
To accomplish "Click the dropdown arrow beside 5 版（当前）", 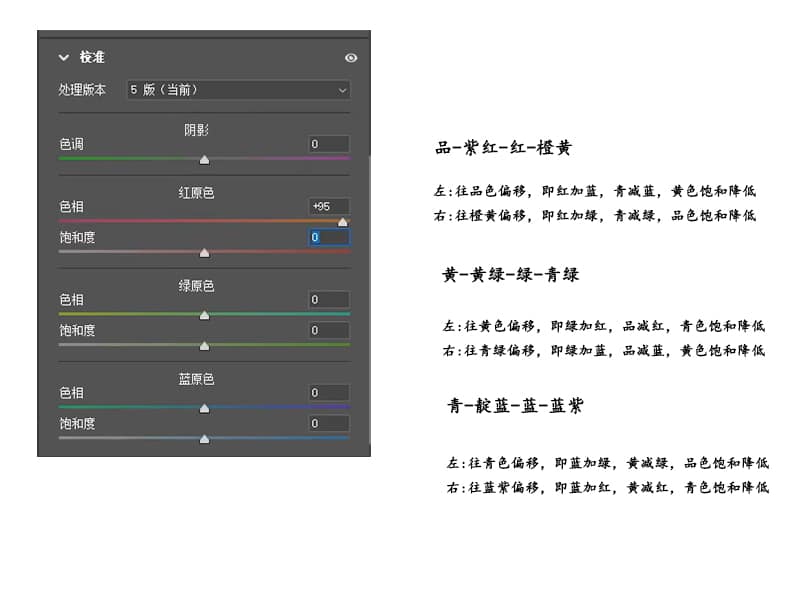I will coord(342,90).
